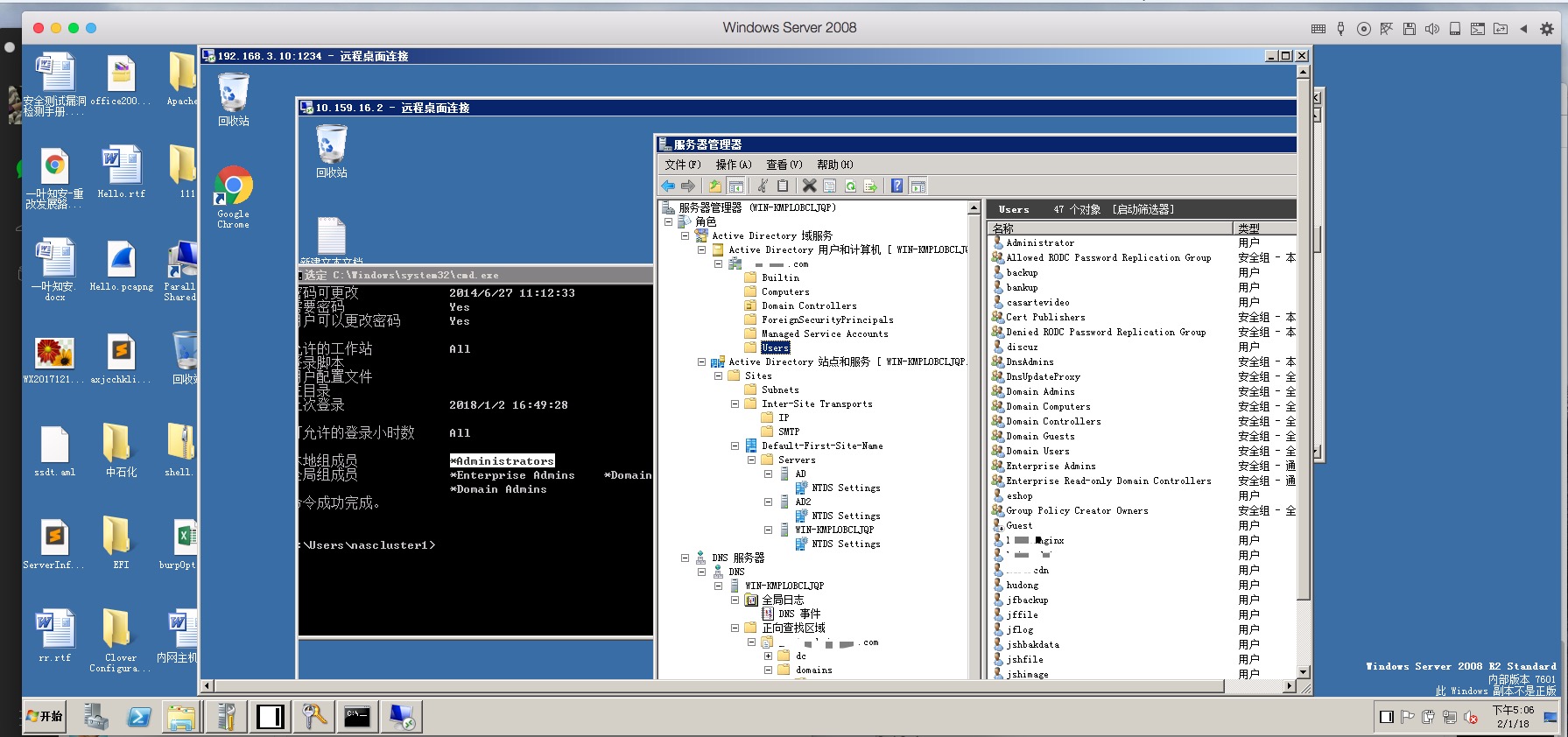Collapse the Default-First-Site-Name node
The height and width of the screenshot is (737, 1568).
(735, 446)
